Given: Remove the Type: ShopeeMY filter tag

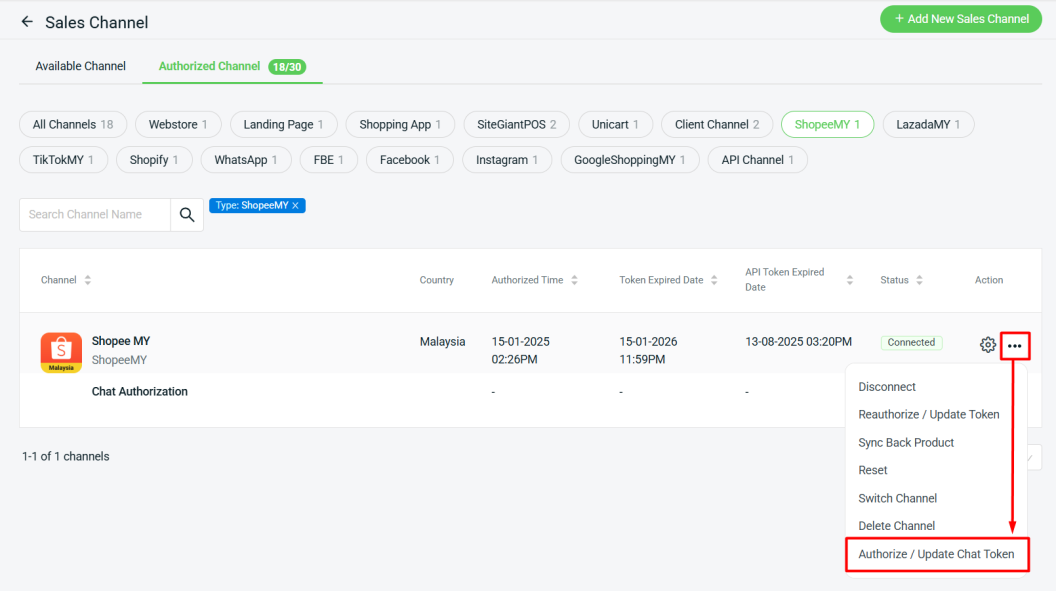Looking at the screenshot, I should click(x=296, y=205).
